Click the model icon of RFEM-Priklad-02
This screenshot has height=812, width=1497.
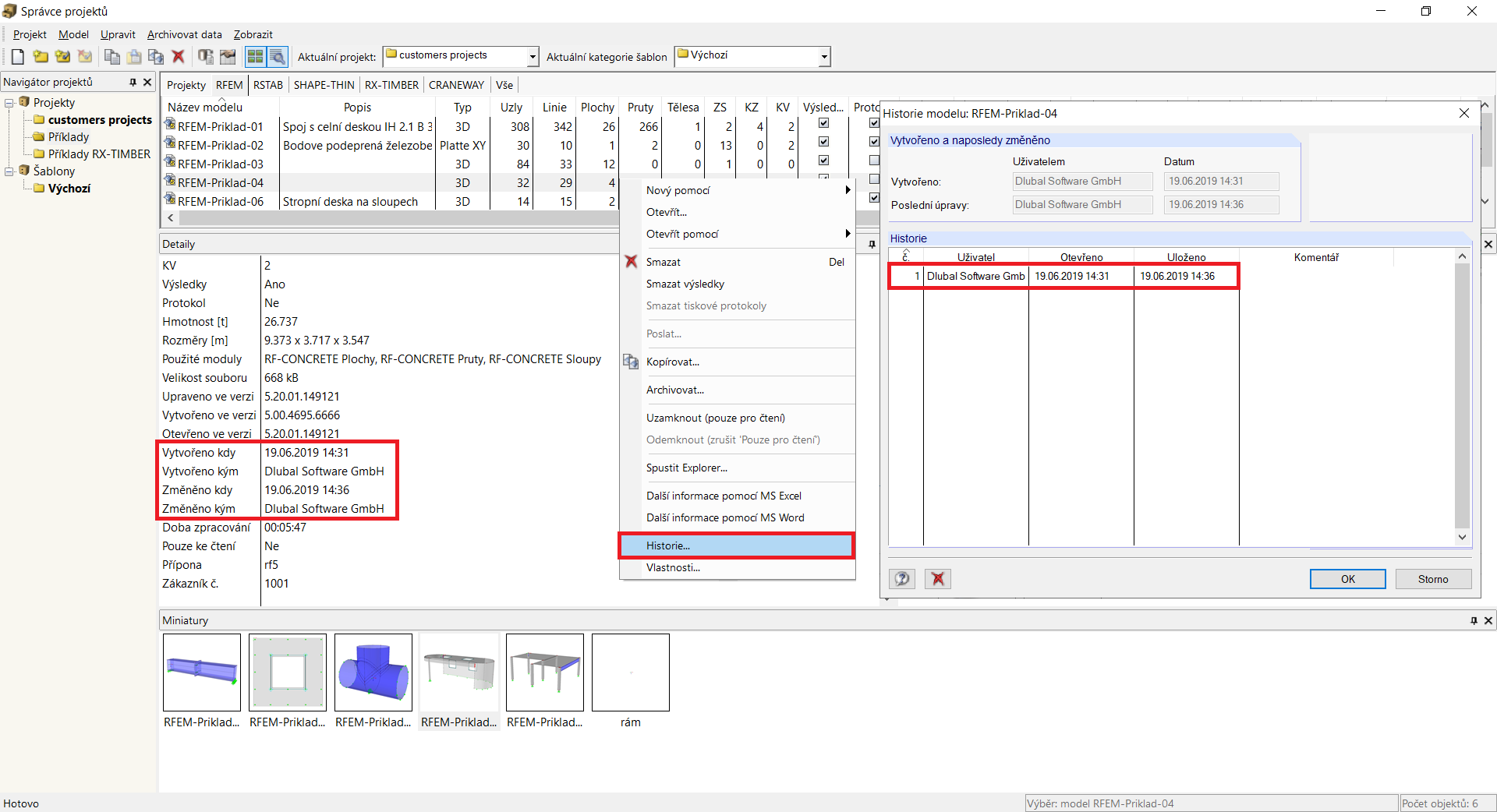[x=170, y=144]
